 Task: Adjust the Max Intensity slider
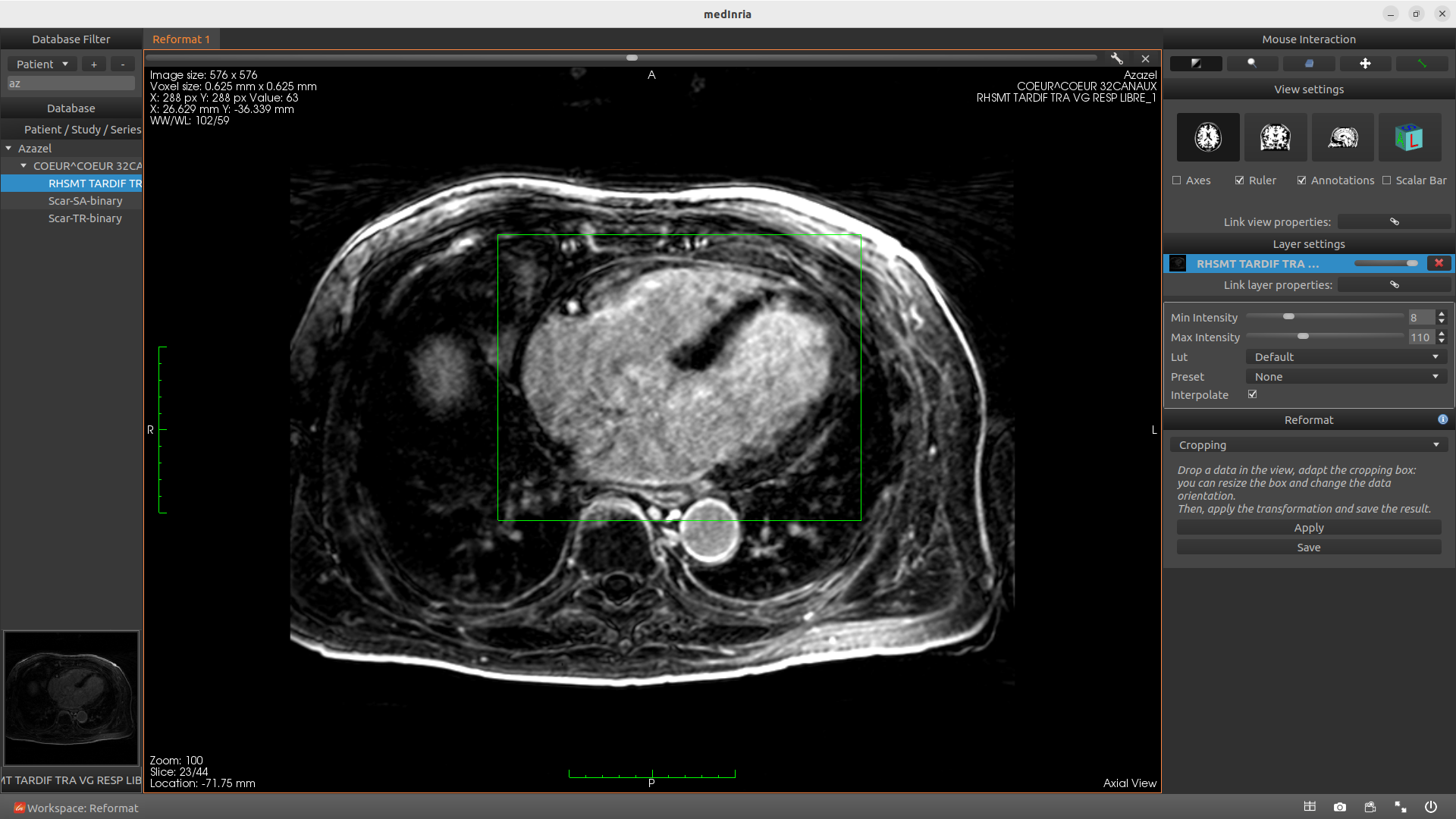[1303, 336]
